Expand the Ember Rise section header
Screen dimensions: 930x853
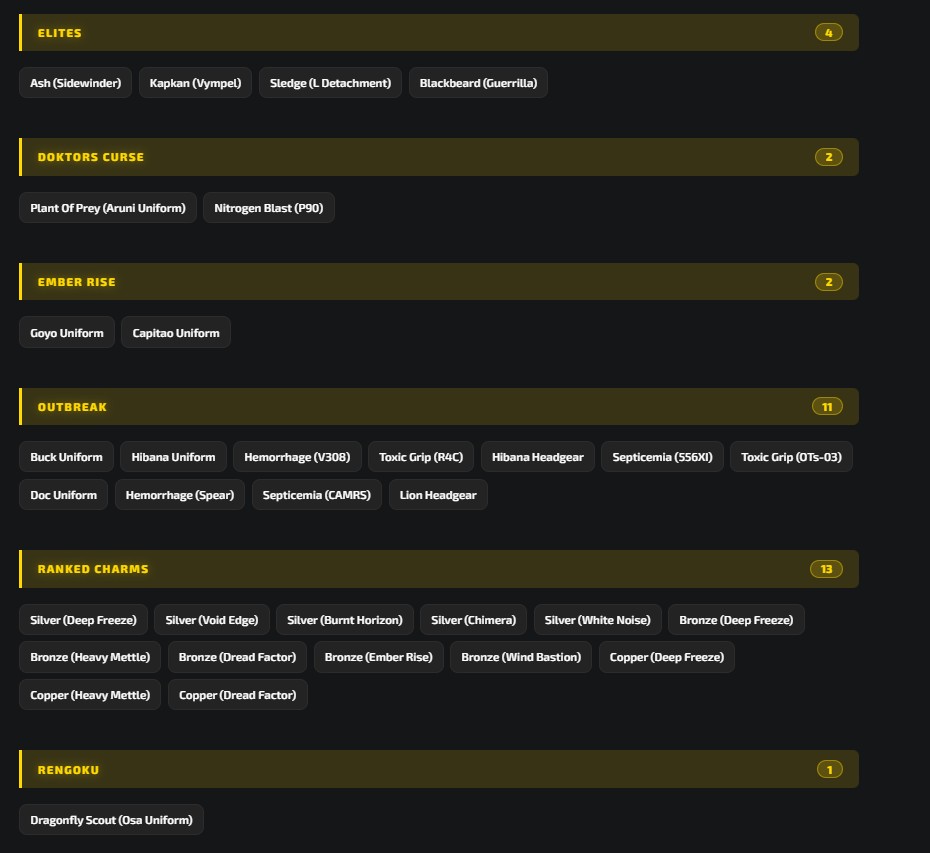[x=439, y=282]
